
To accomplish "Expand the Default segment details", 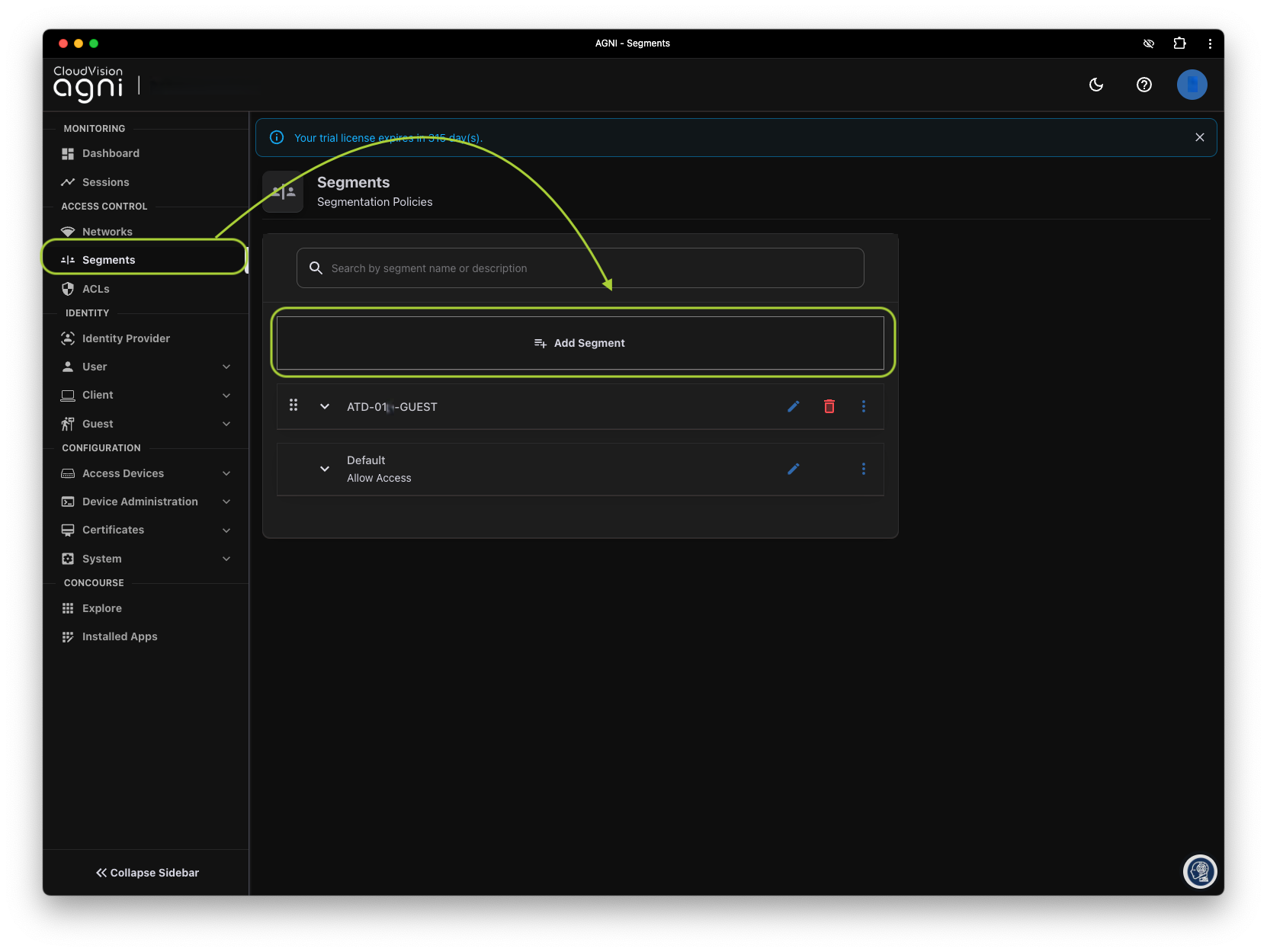I will click(x=325, y=469).
